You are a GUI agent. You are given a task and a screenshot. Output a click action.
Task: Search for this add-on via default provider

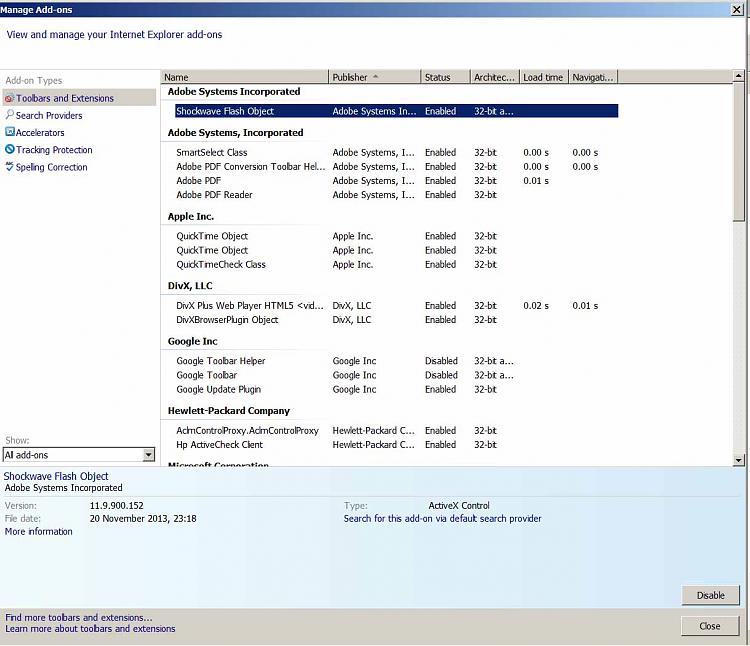coord(442,518)
